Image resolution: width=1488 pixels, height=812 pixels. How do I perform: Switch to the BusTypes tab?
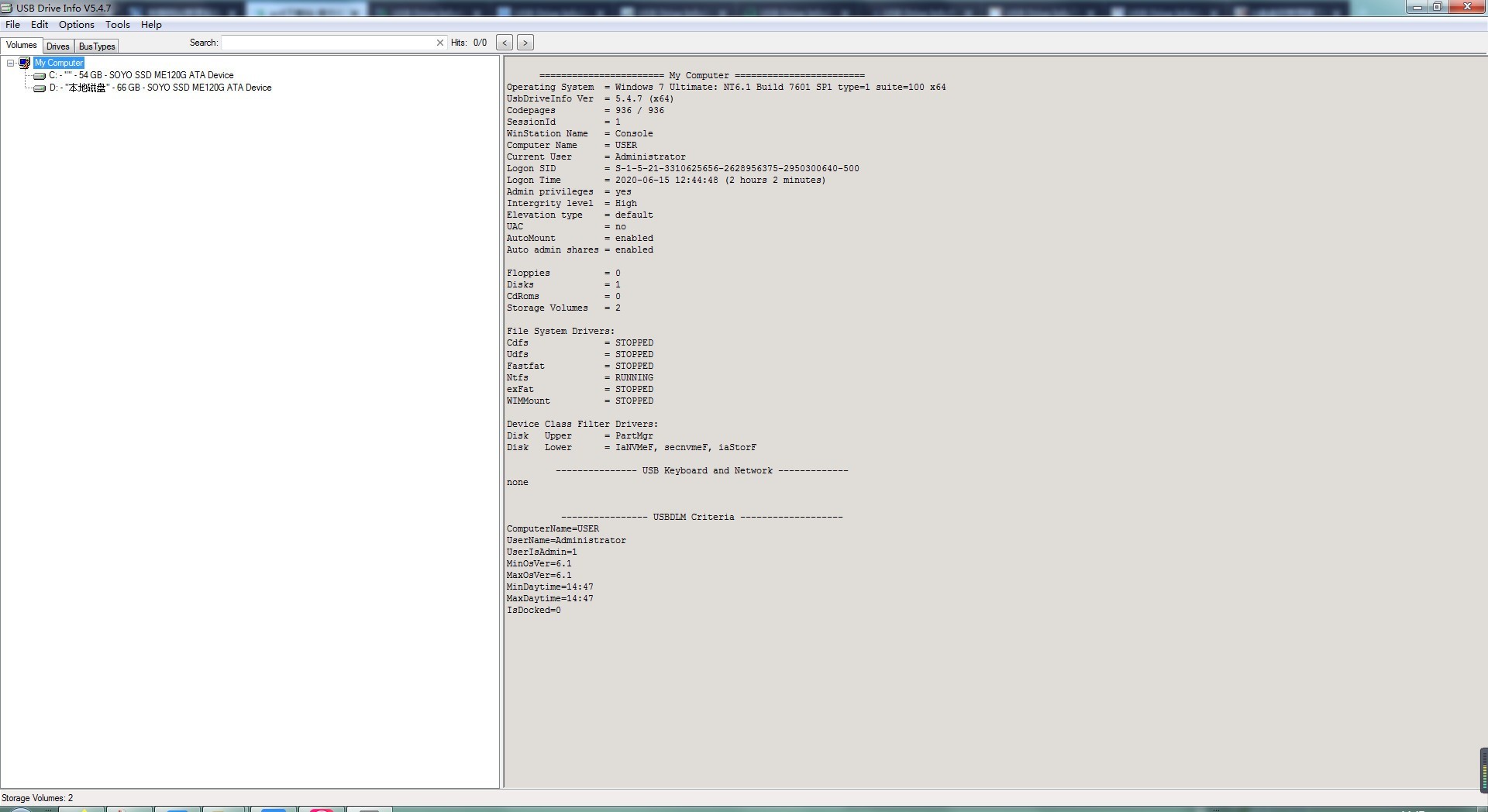tap(97, 46)
